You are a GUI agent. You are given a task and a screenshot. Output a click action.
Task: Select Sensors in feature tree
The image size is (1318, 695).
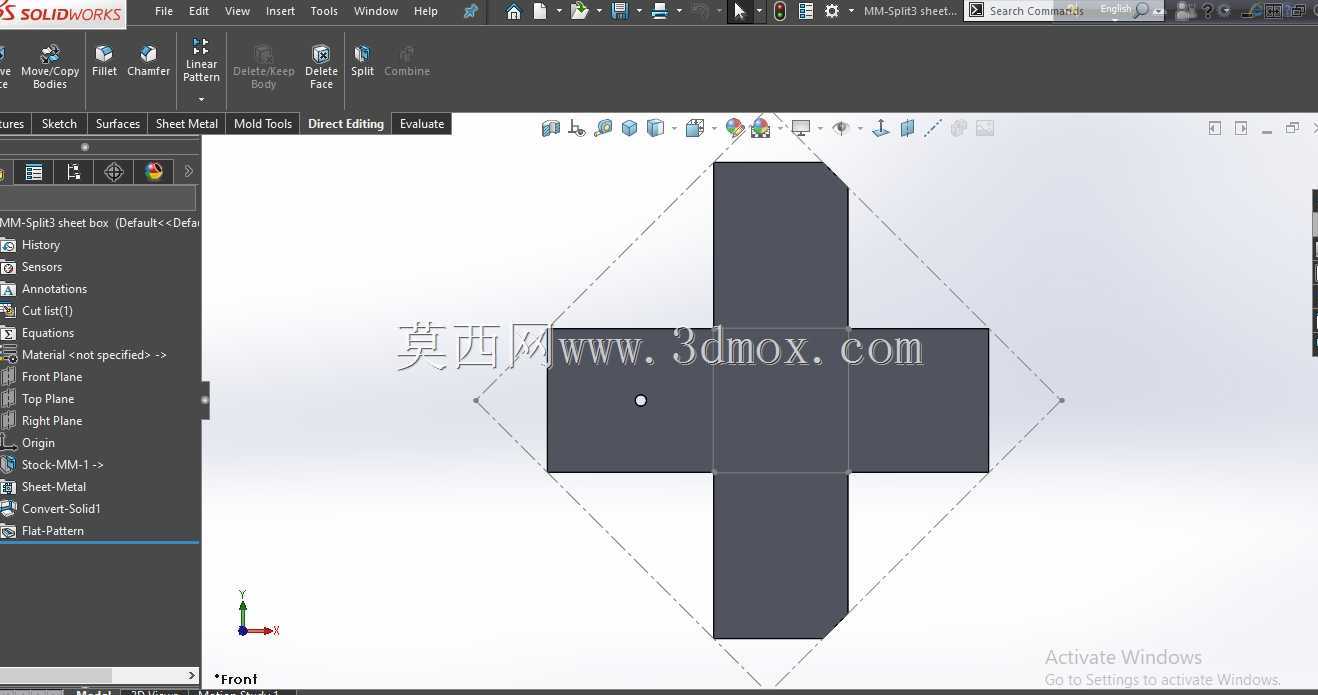42,267
